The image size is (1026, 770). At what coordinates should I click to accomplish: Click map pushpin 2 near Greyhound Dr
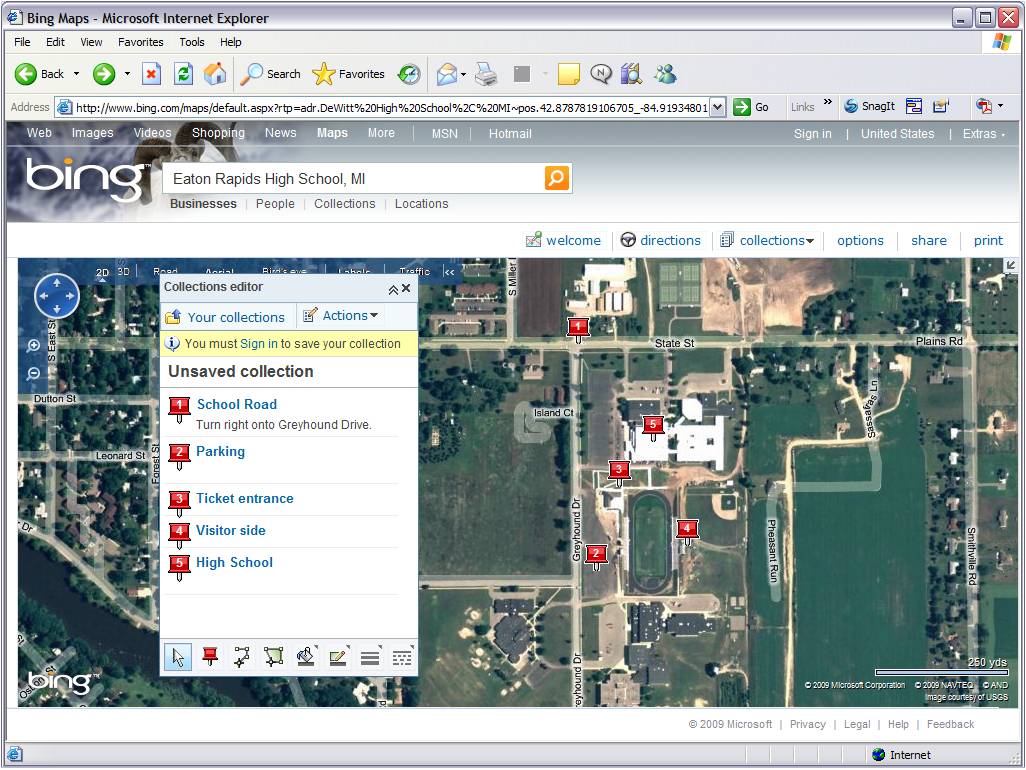[x=596, y=557]
